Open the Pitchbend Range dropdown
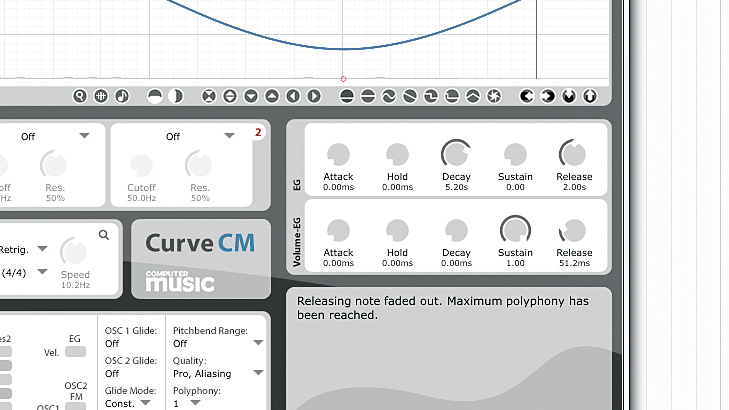 (258, 343)
